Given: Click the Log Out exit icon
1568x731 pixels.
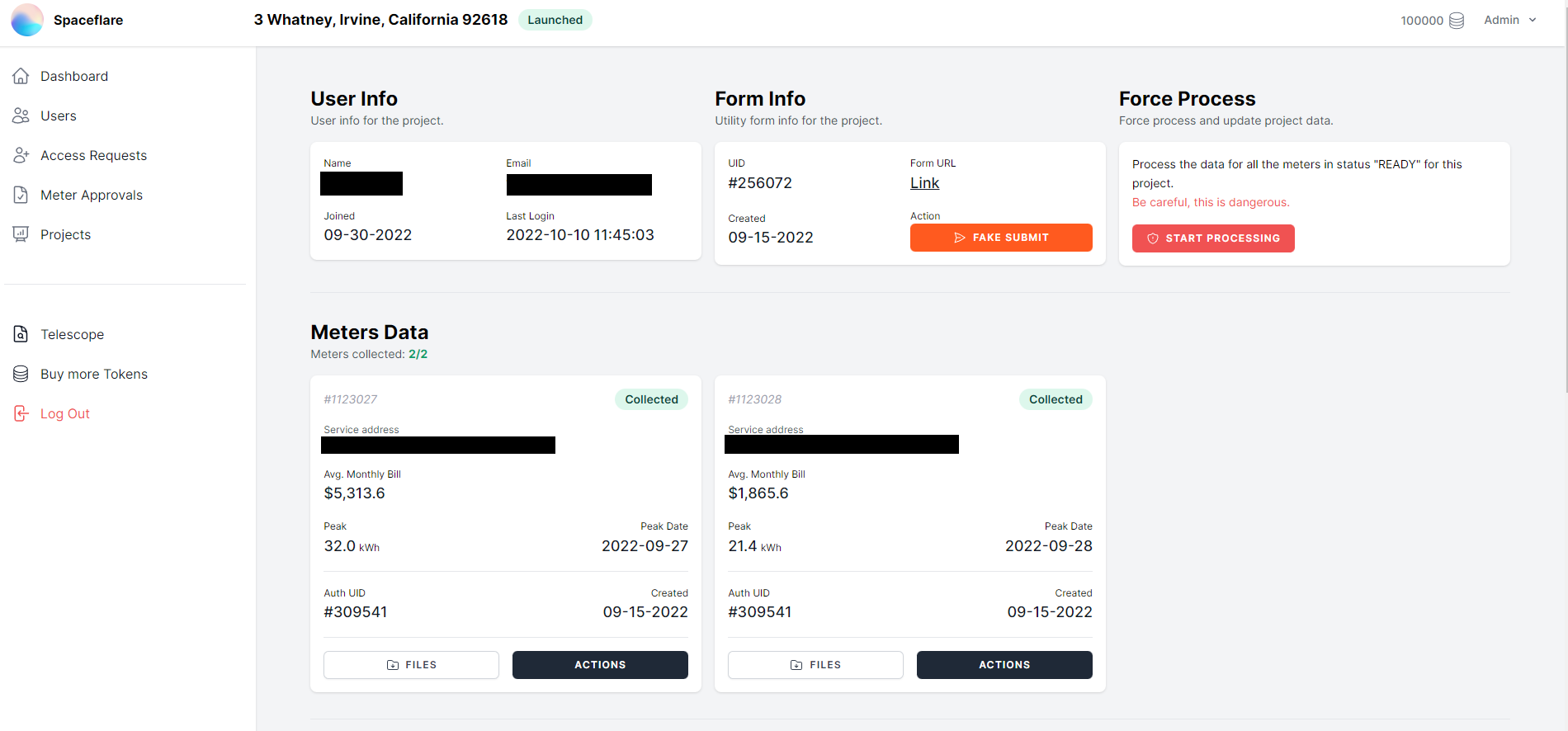Looking at the screenshot, I should click(x=21, y=413).
